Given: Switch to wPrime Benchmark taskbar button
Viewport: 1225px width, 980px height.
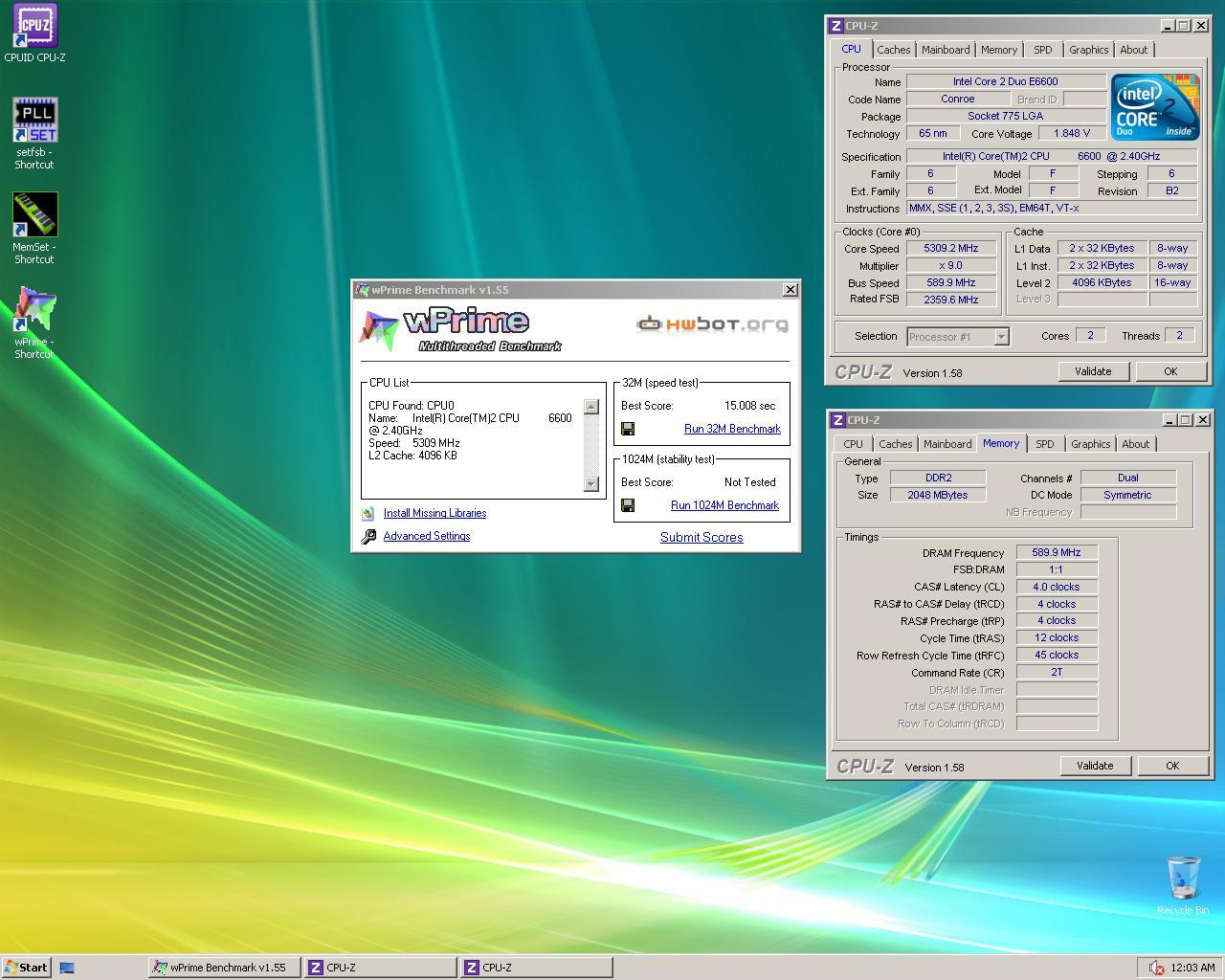Looking at the screenshot, I should [x=225, y=968].
